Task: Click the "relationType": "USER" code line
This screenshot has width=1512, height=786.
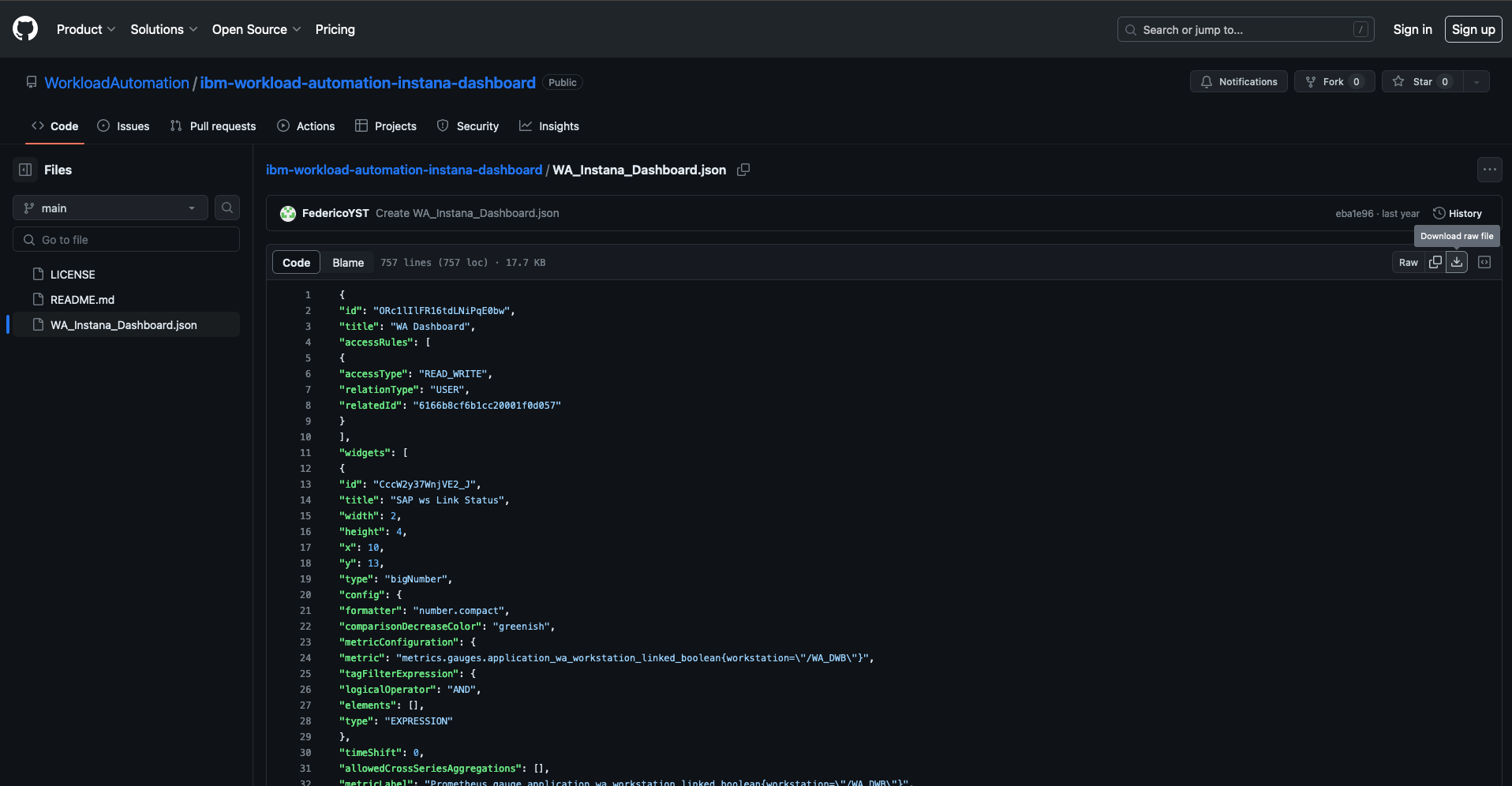Action: (x=405, y=389)
